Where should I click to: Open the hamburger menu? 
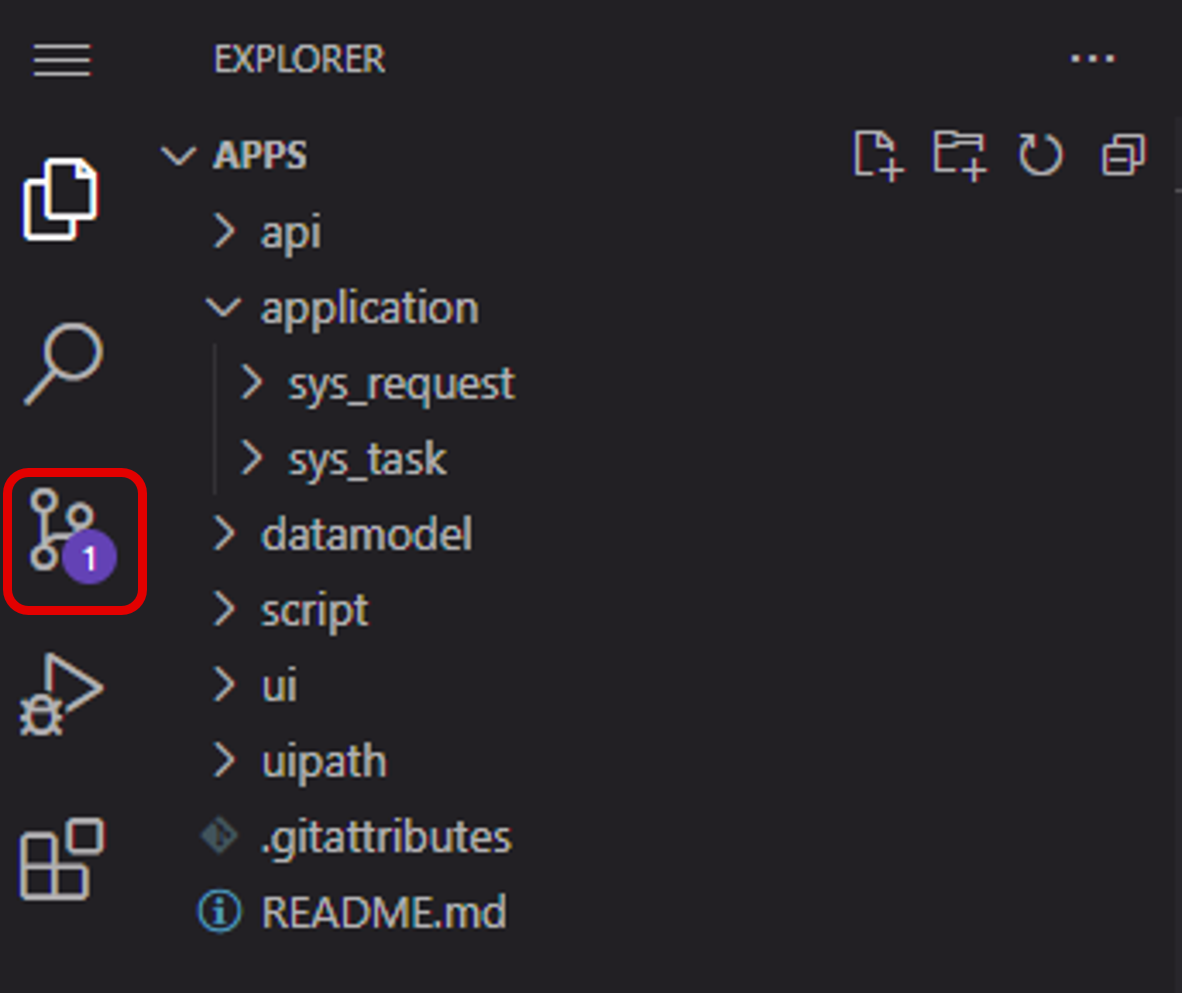62,60
